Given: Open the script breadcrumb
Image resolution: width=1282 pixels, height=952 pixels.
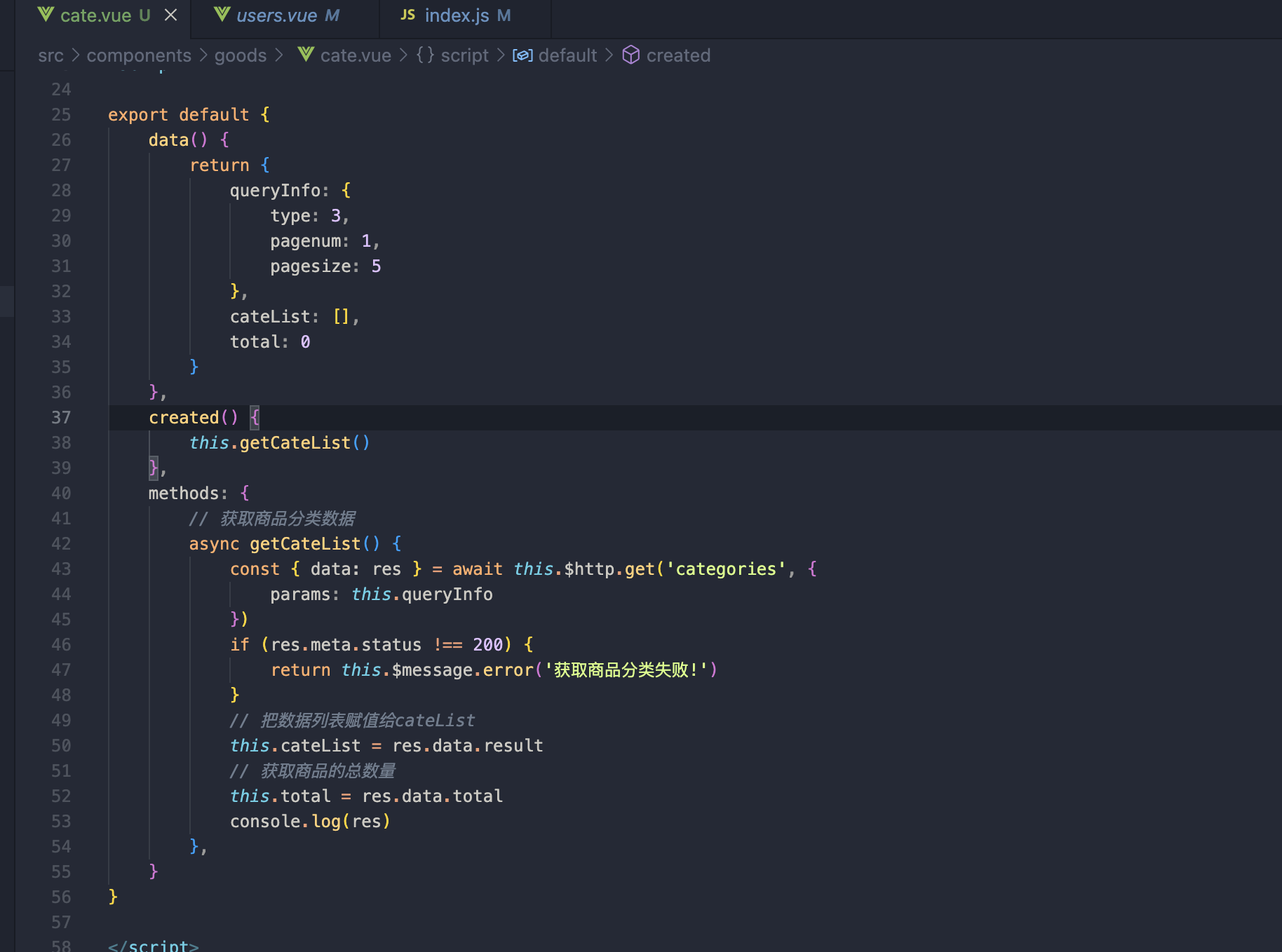Looking at the screenshot, I should pyautogui.click(x=464, y=55).
